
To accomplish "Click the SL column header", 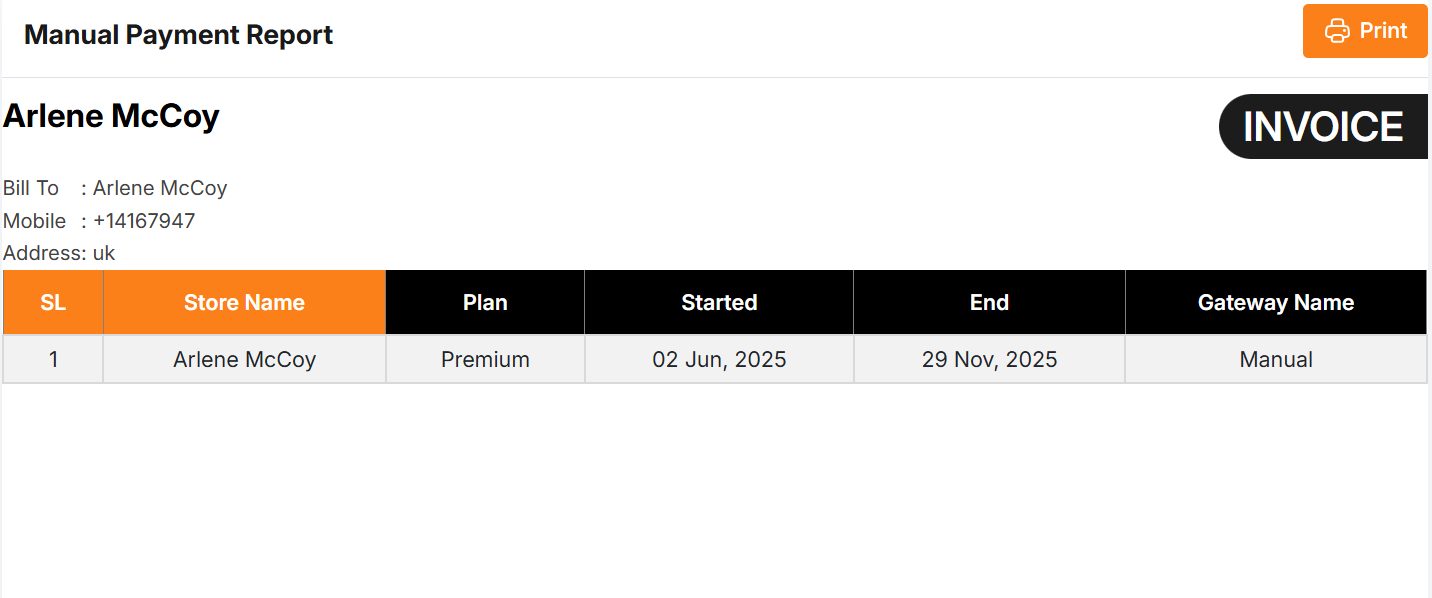I will [53, 302].
